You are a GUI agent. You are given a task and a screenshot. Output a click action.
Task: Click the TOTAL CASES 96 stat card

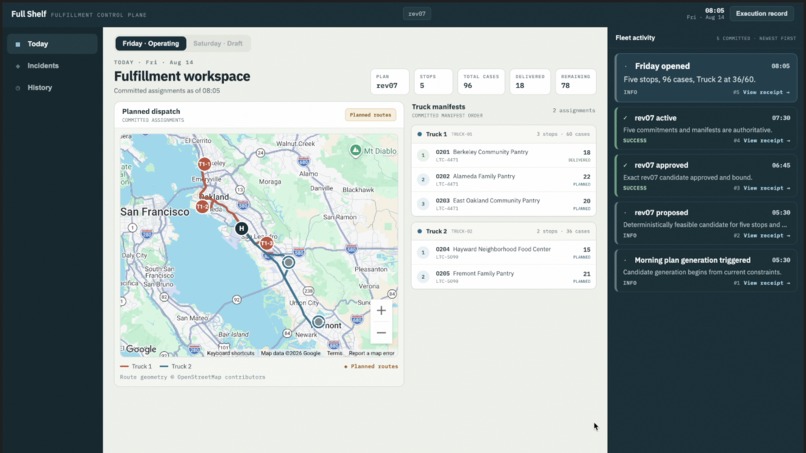[x=481, y=81]
